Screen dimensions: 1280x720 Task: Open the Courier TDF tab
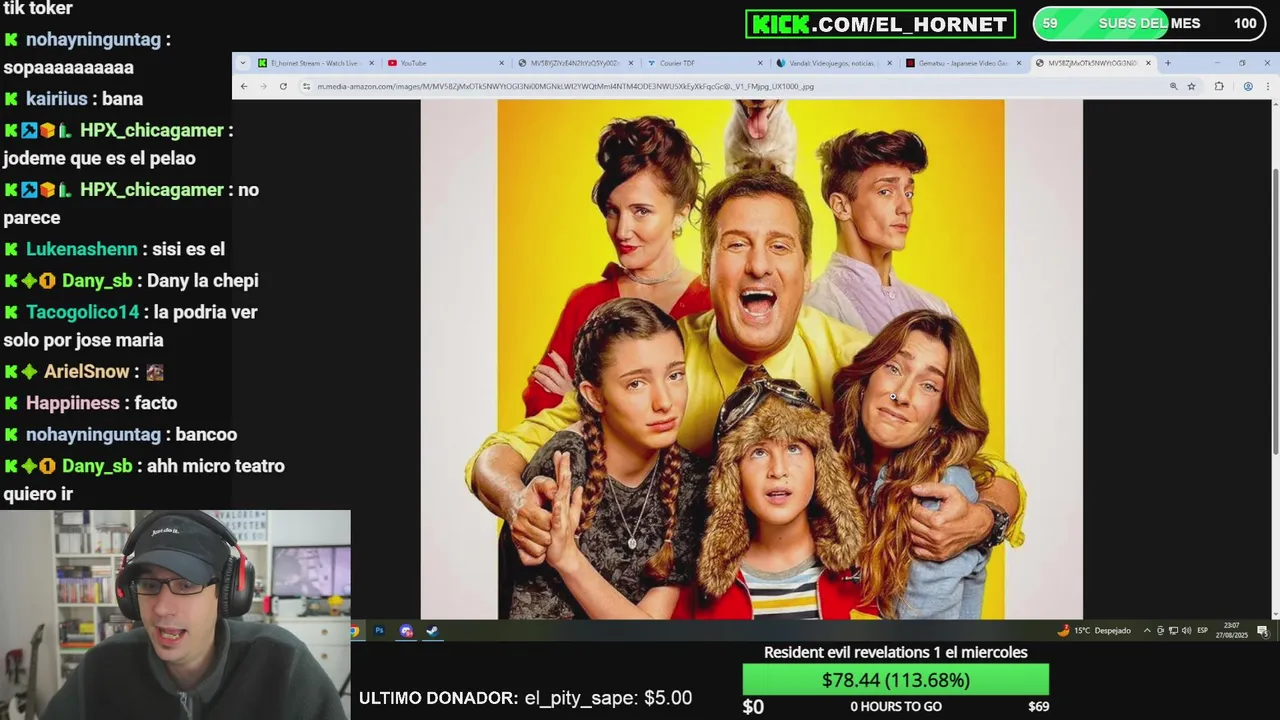coord(705,63)
